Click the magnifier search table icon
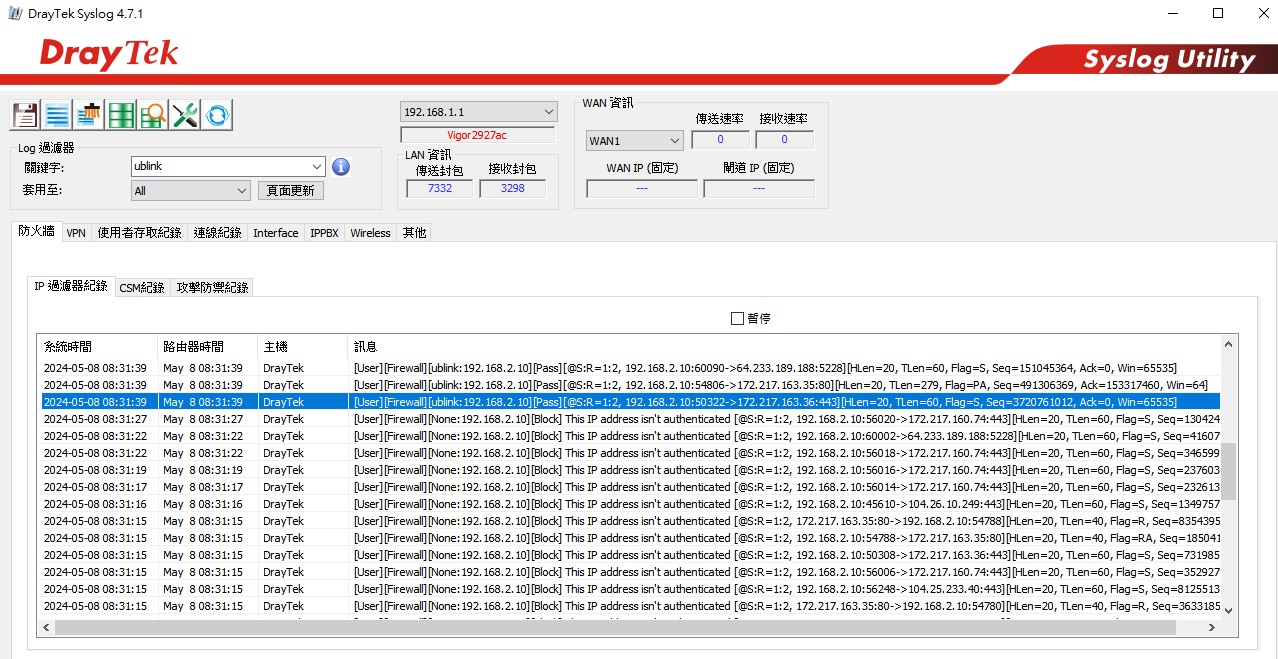This screenshot has width=1278, height=659. (x=153, y=115)
